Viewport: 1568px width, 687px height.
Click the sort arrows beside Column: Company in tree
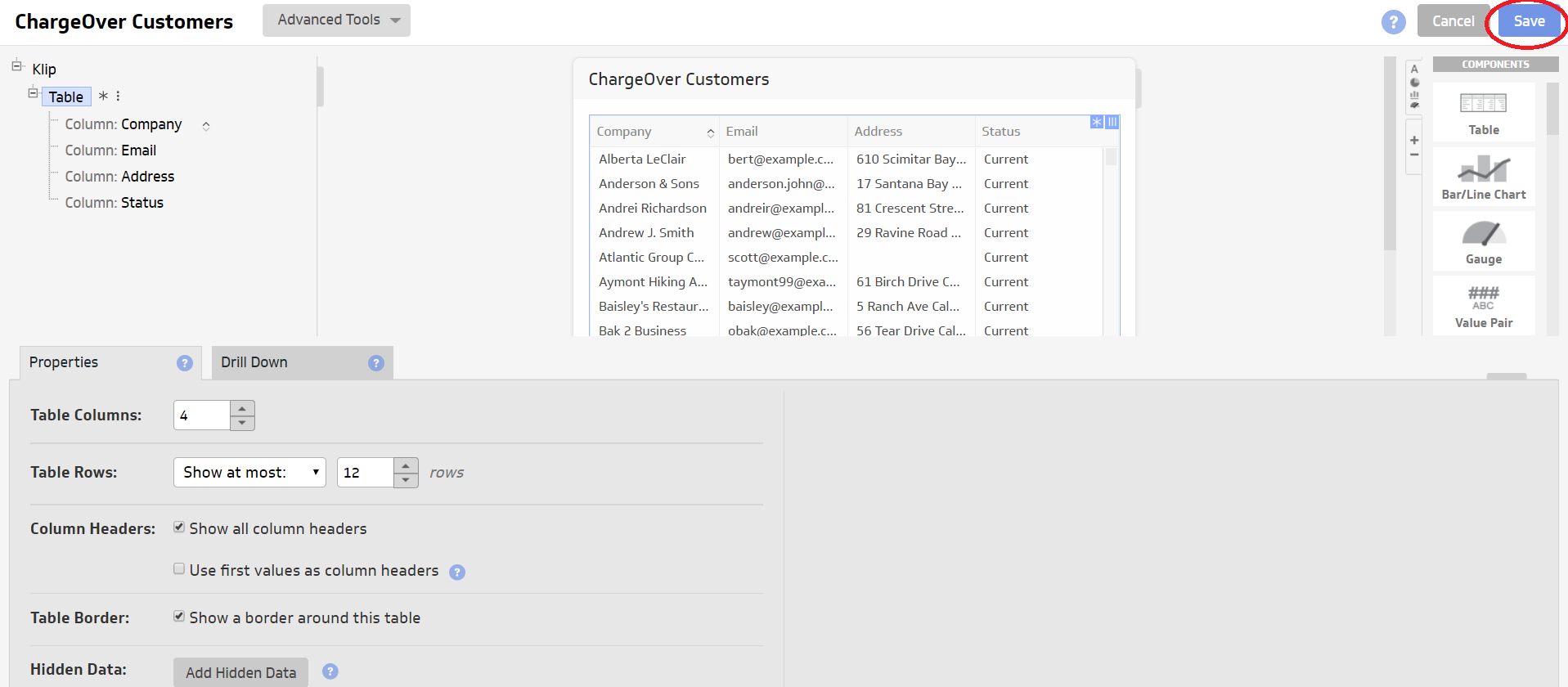tap(206, 126)
